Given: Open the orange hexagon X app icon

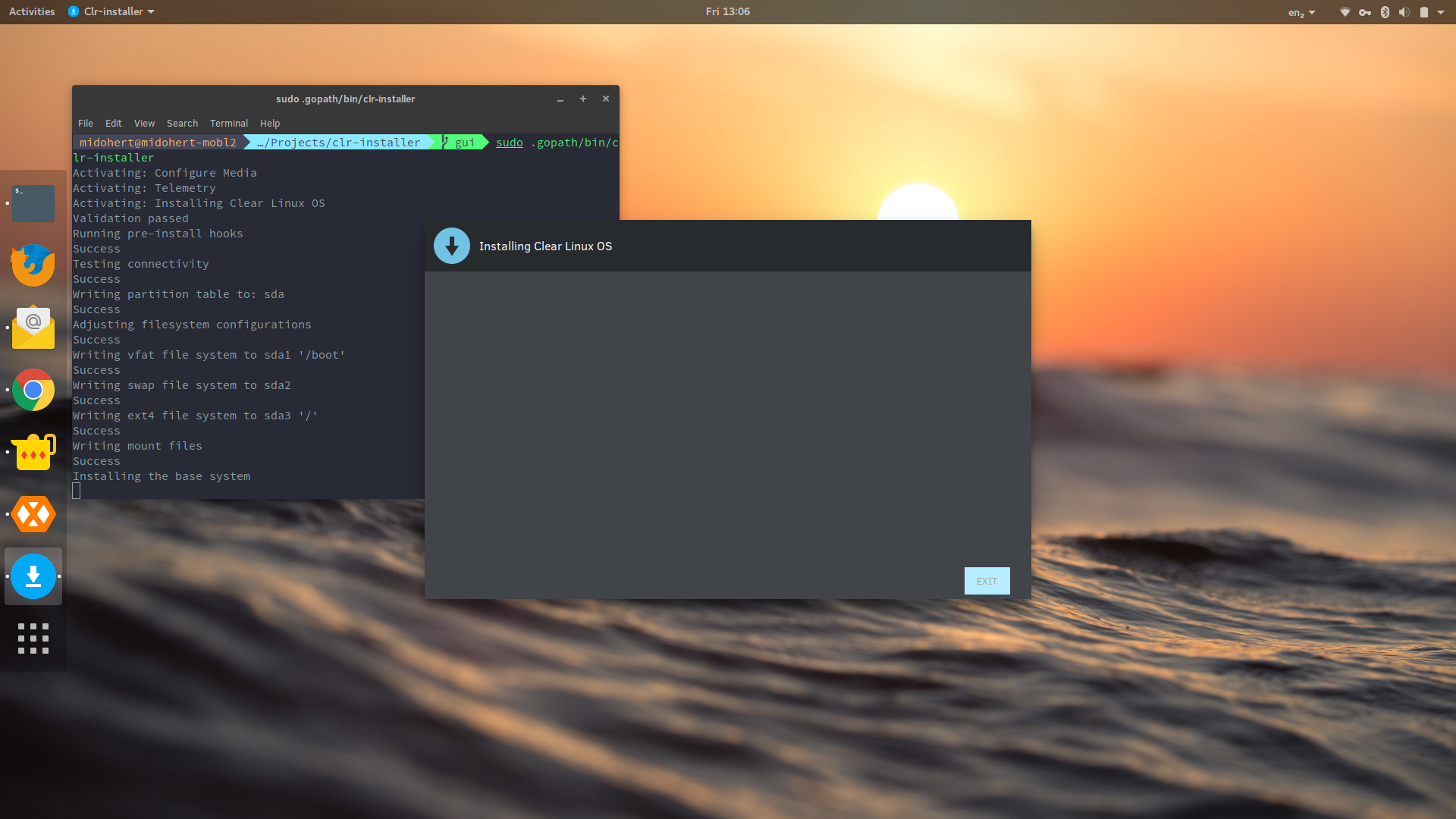Looking at the screenshot, I should [x=33, y=514].
